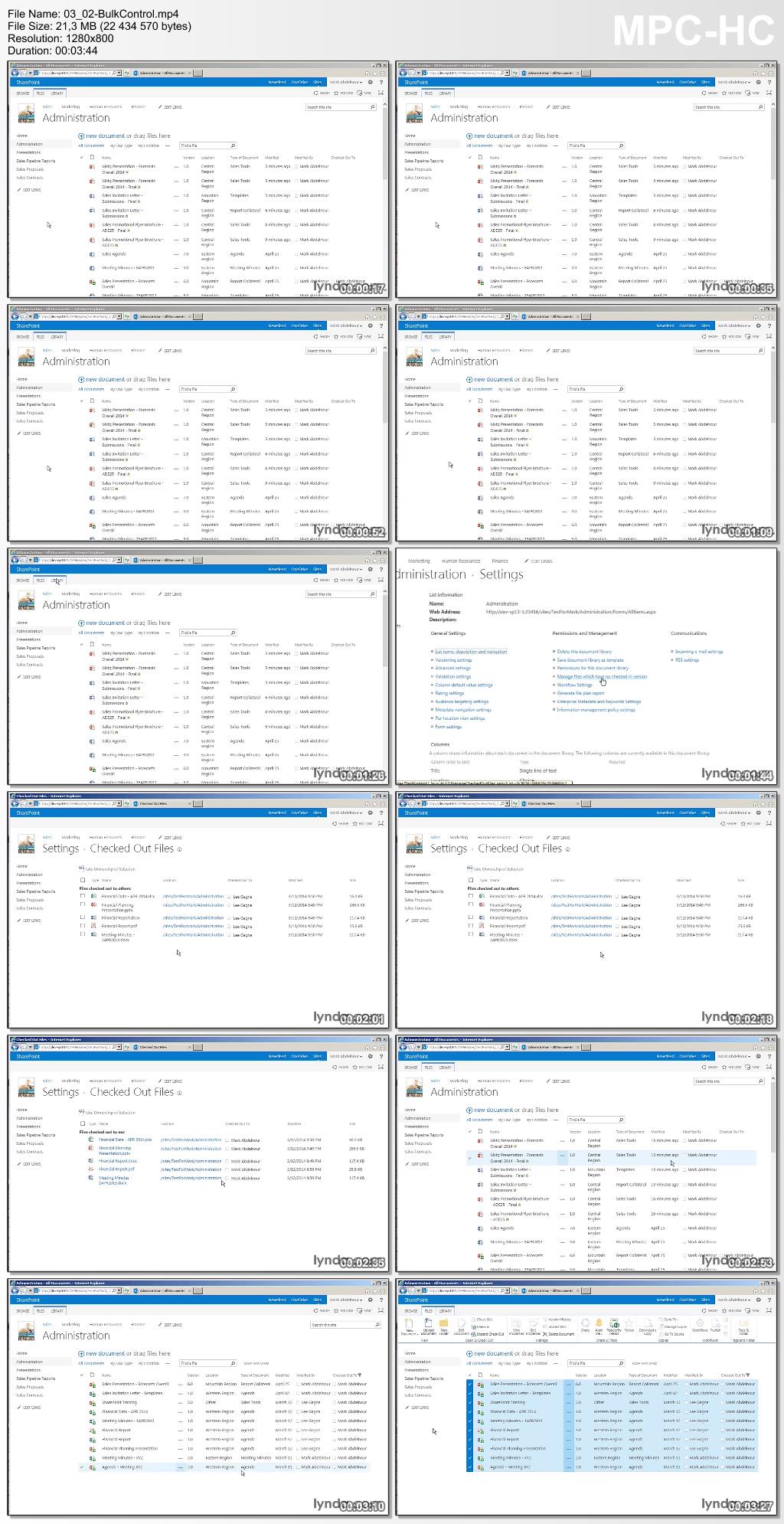Tick select-all checkbox in 00:02:01 Checked Out Files frame
Viewport: 784px width, 1524px height.
(83, 881)
